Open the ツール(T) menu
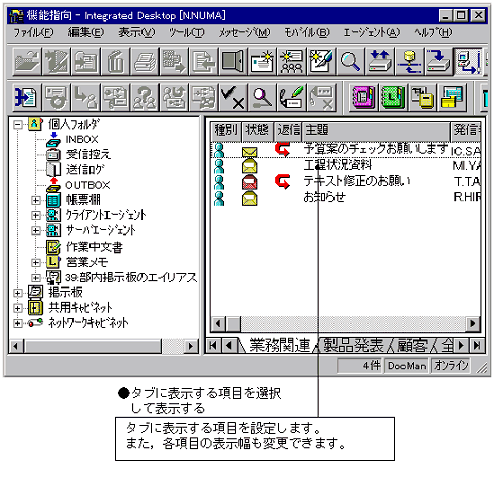The image size is (494, 477). [x=186, y=33]
